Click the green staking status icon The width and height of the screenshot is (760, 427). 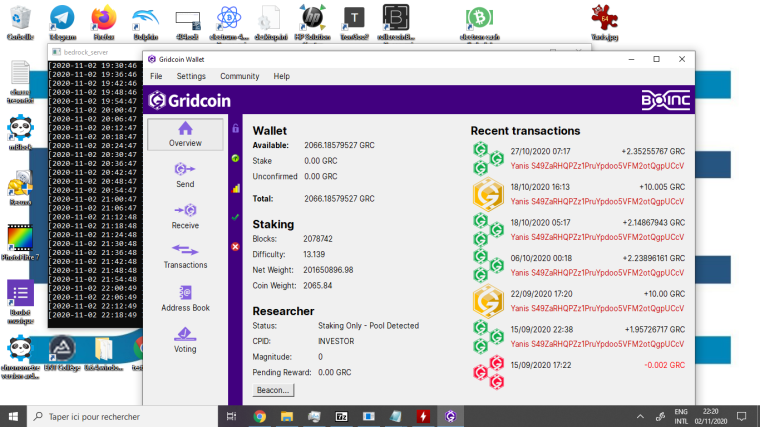click(x=236, y=158)
